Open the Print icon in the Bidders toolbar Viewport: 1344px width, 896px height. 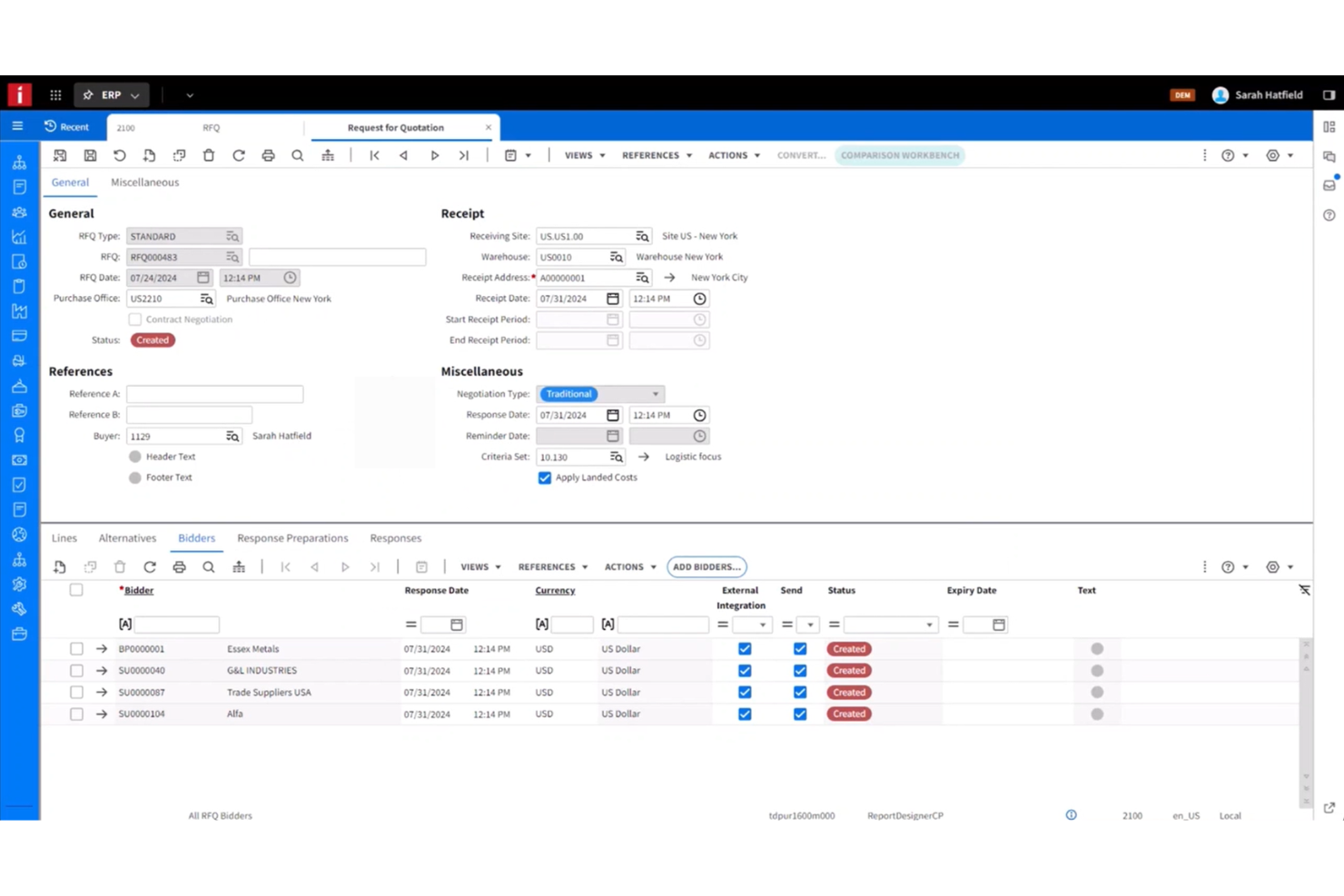pos(179,566)
